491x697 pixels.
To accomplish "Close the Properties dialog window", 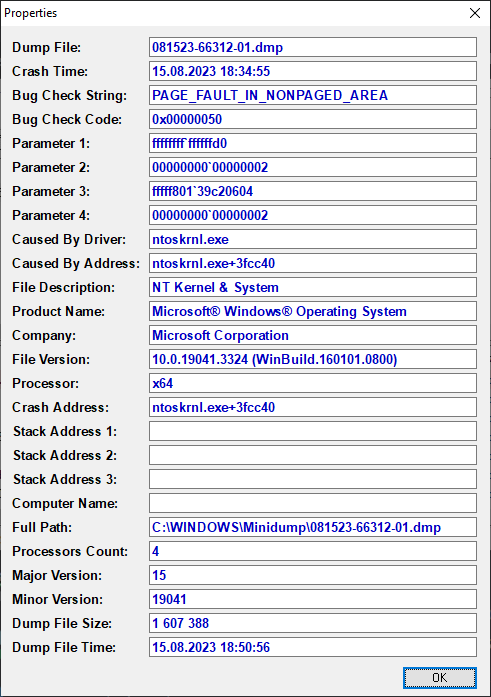I will point(475,13).
